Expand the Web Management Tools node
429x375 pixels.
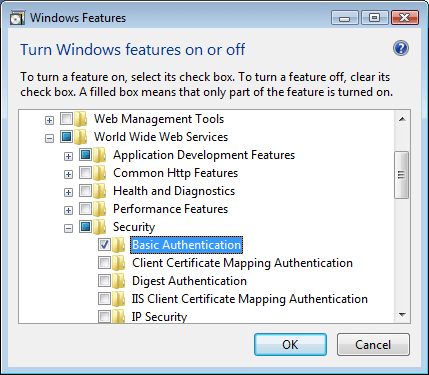(49, 120)
